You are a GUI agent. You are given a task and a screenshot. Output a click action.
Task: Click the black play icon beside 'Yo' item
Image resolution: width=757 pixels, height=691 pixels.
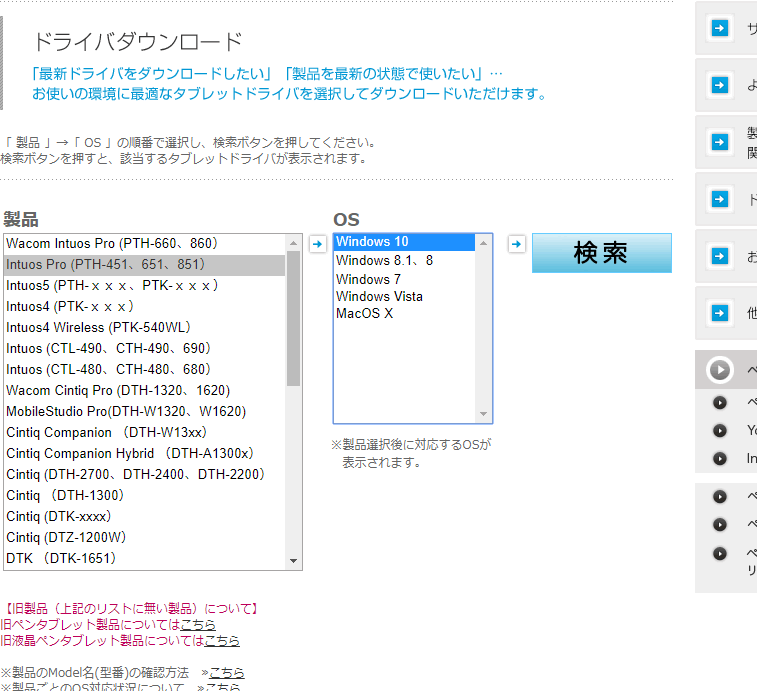(720, 431)
